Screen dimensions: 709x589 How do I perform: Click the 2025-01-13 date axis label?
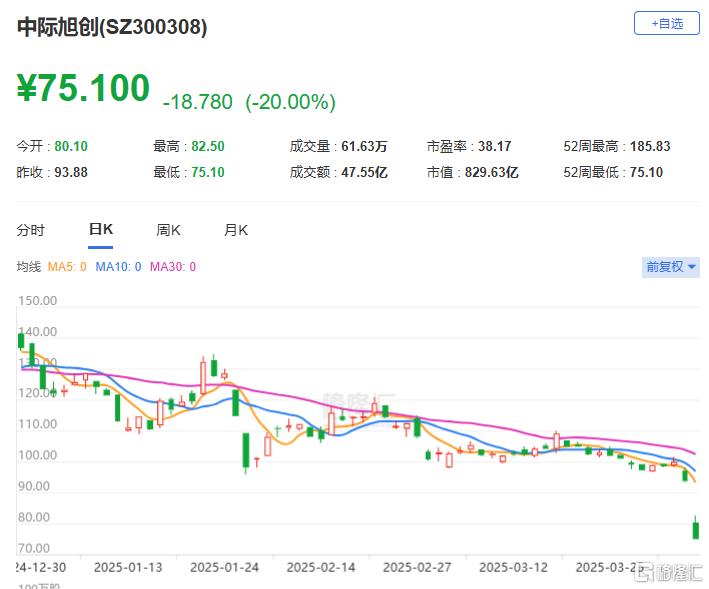pos(128,567)
